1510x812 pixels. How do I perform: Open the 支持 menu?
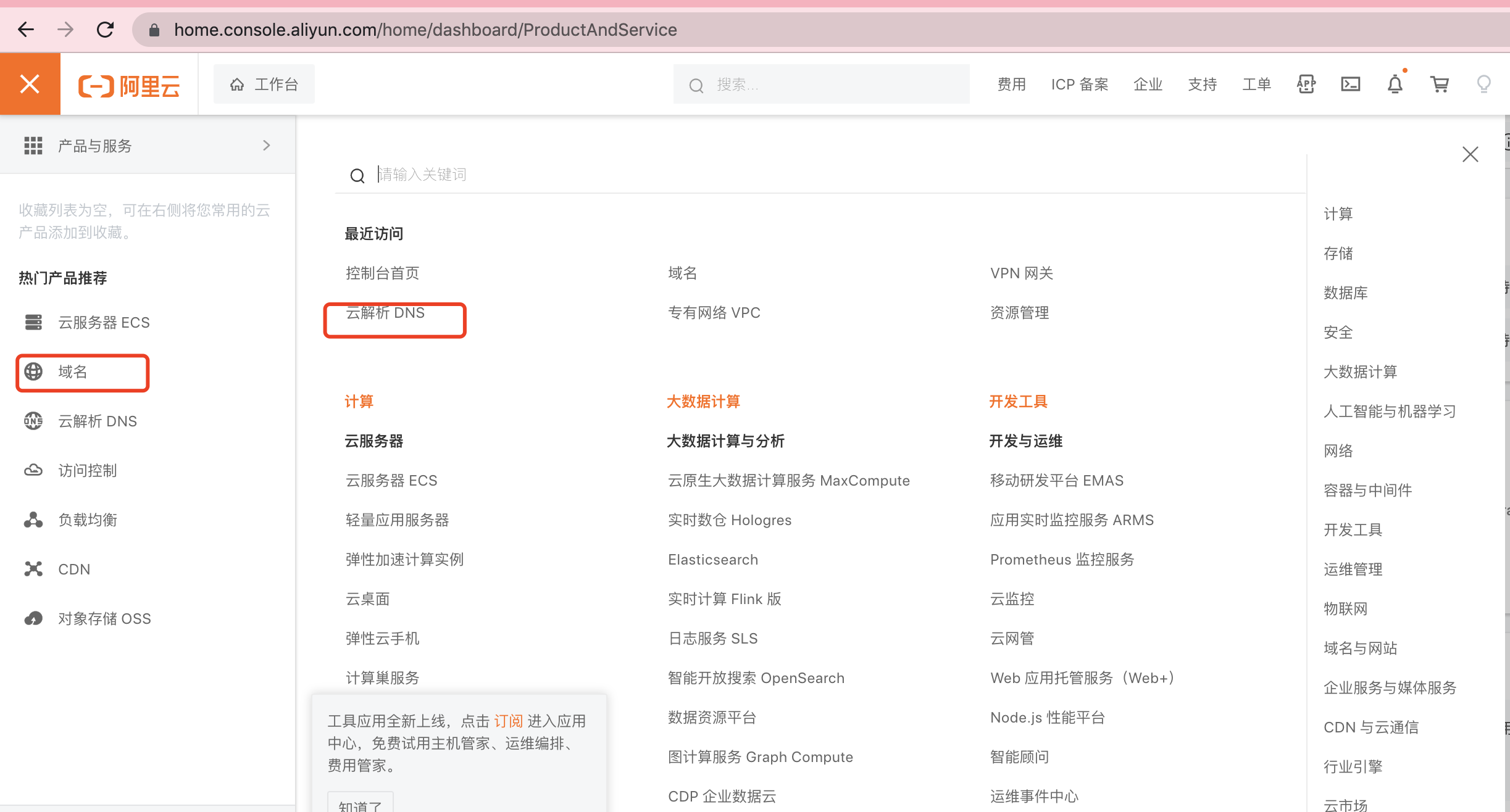click(x=1202, y=85)
